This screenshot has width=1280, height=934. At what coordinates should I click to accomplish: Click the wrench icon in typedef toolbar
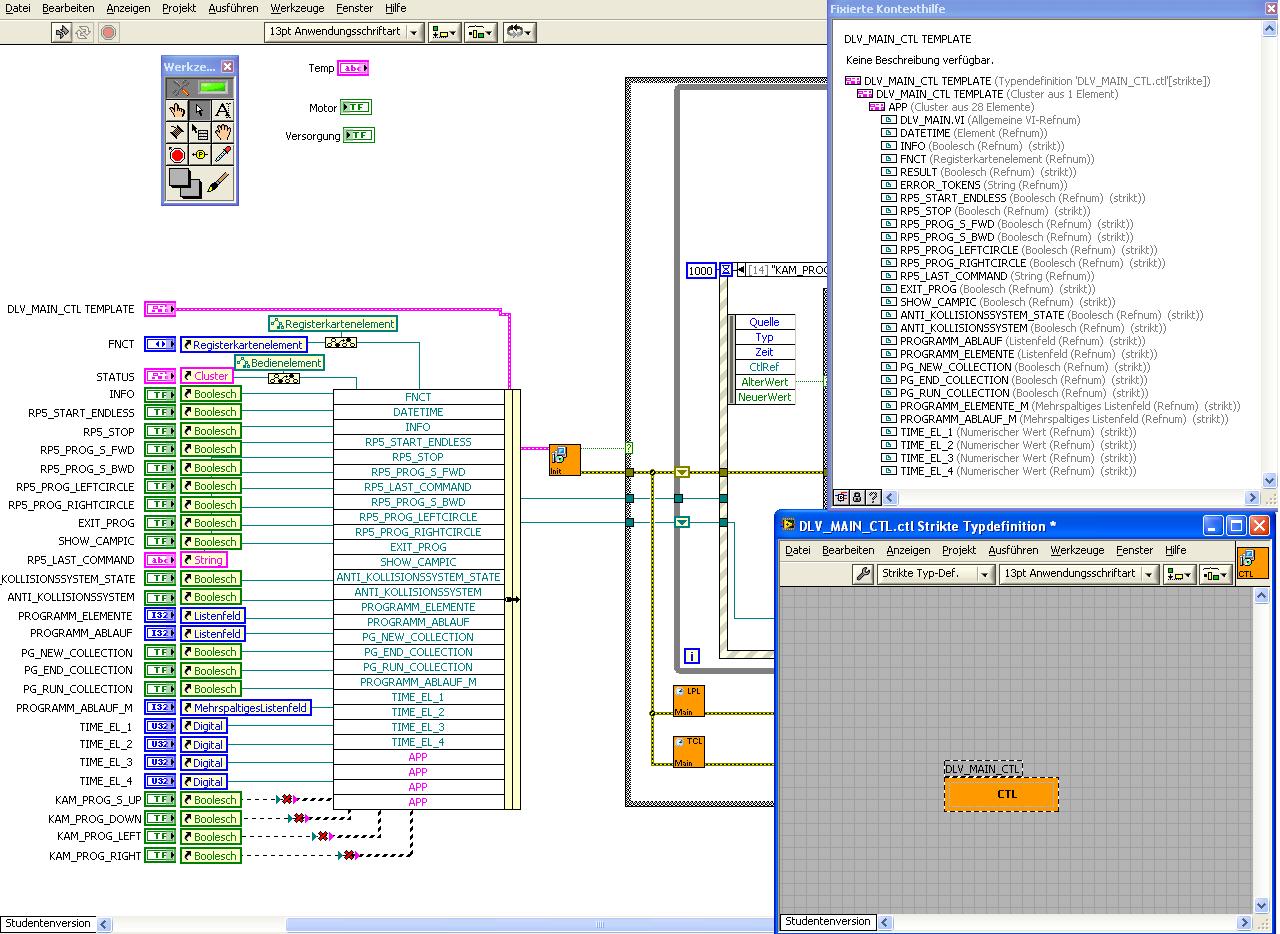(x=862, y=574)
